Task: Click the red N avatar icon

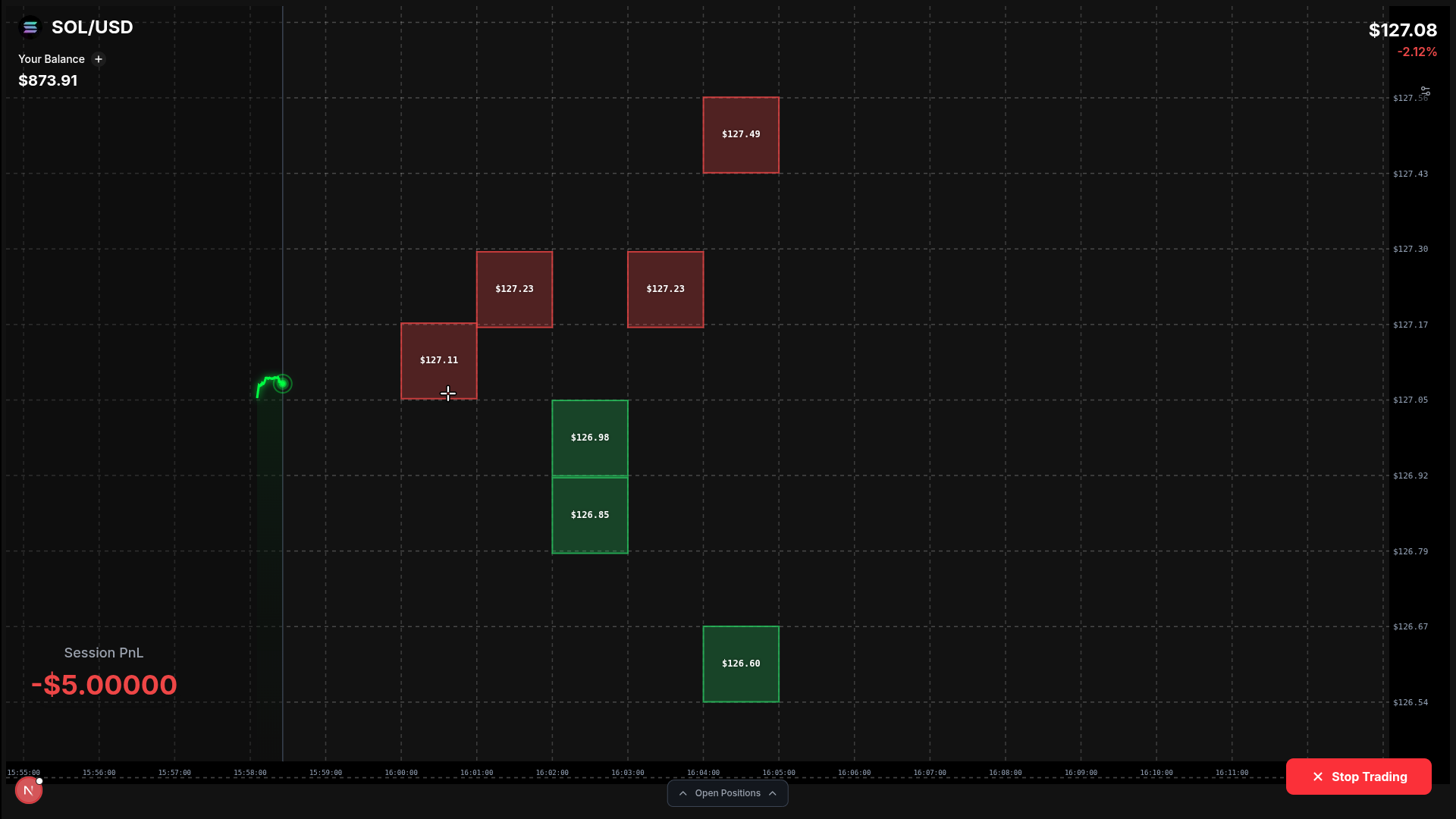Action: click(28, 790)
